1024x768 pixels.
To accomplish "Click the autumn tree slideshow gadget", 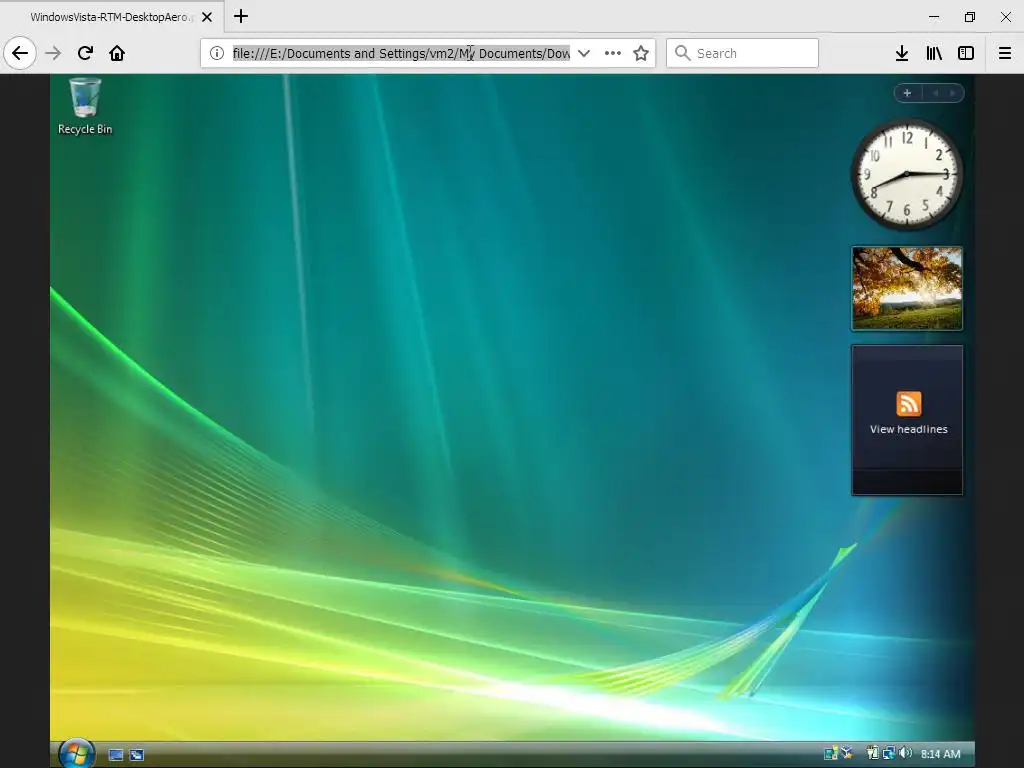I will coord(907,288).
